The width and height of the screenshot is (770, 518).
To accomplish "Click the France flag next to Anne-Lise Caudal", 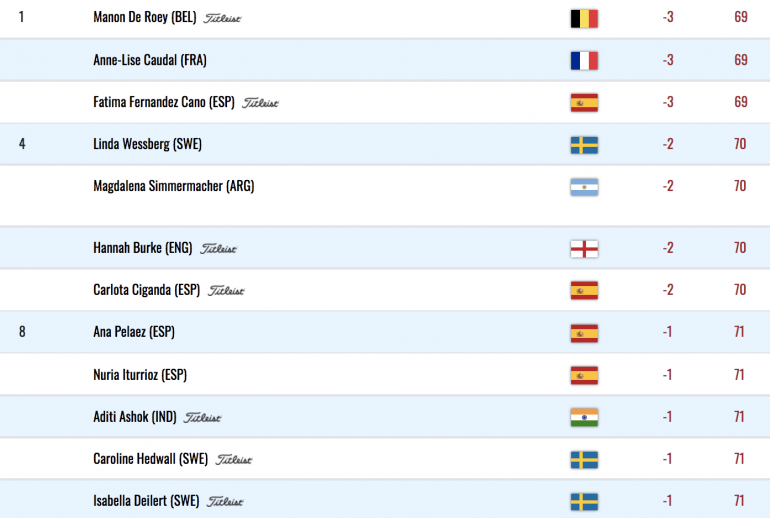I will click(584, 61).
